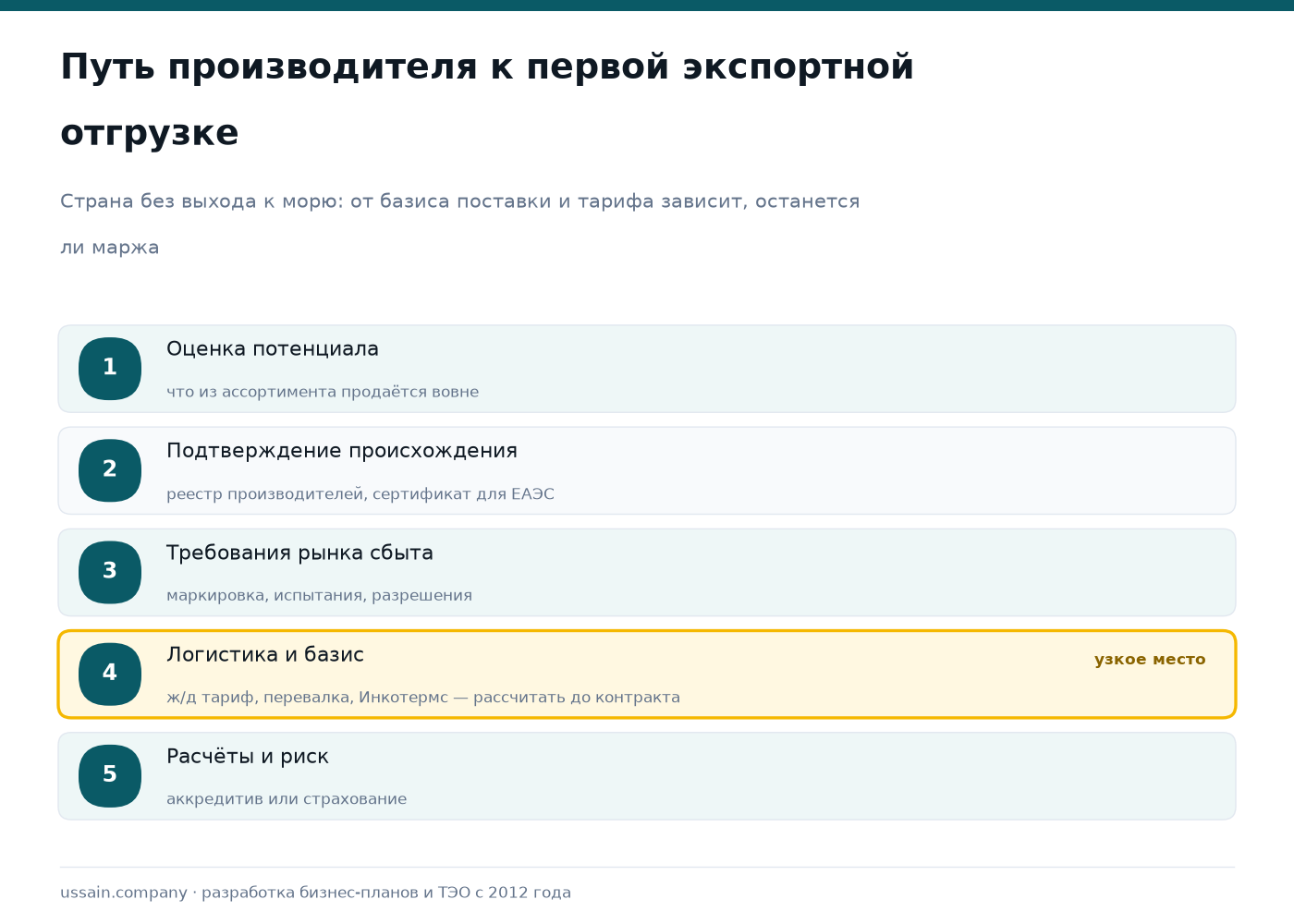Open the ussain.company footer text
The image size is (1294, 924).
(315, 893)
